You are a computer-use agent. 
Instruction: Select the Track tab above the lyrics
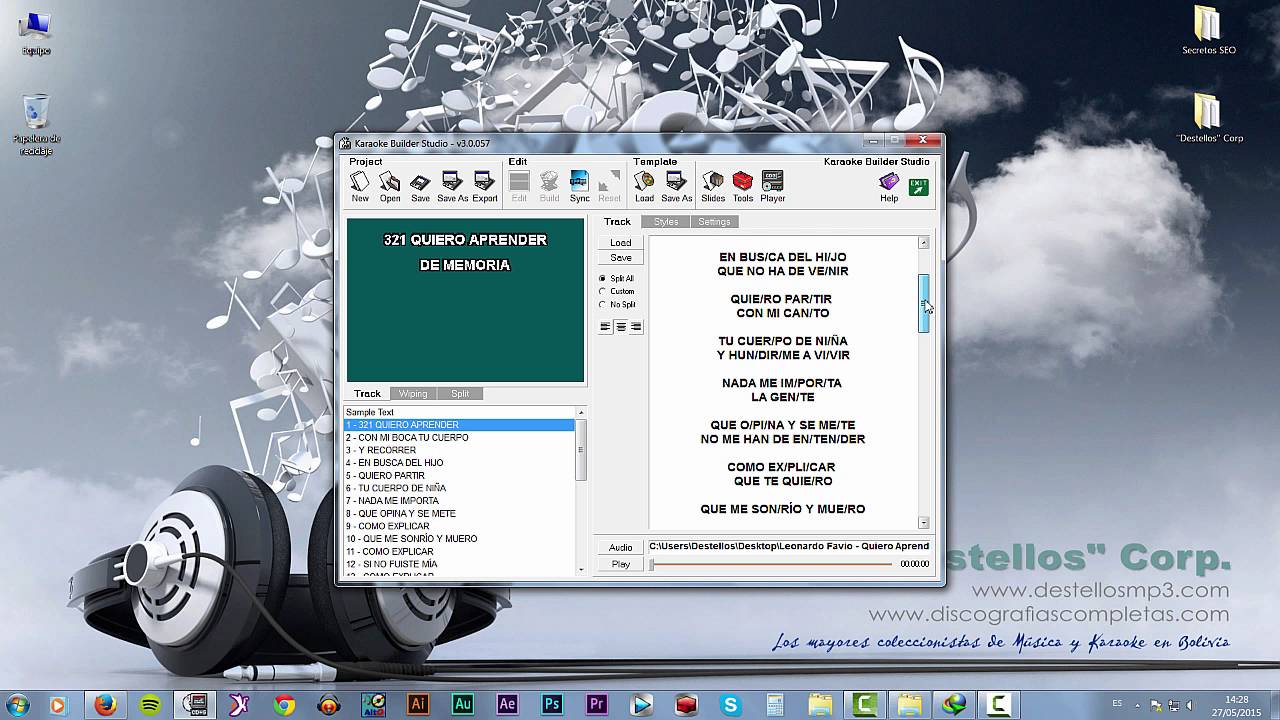click(617, 222)
